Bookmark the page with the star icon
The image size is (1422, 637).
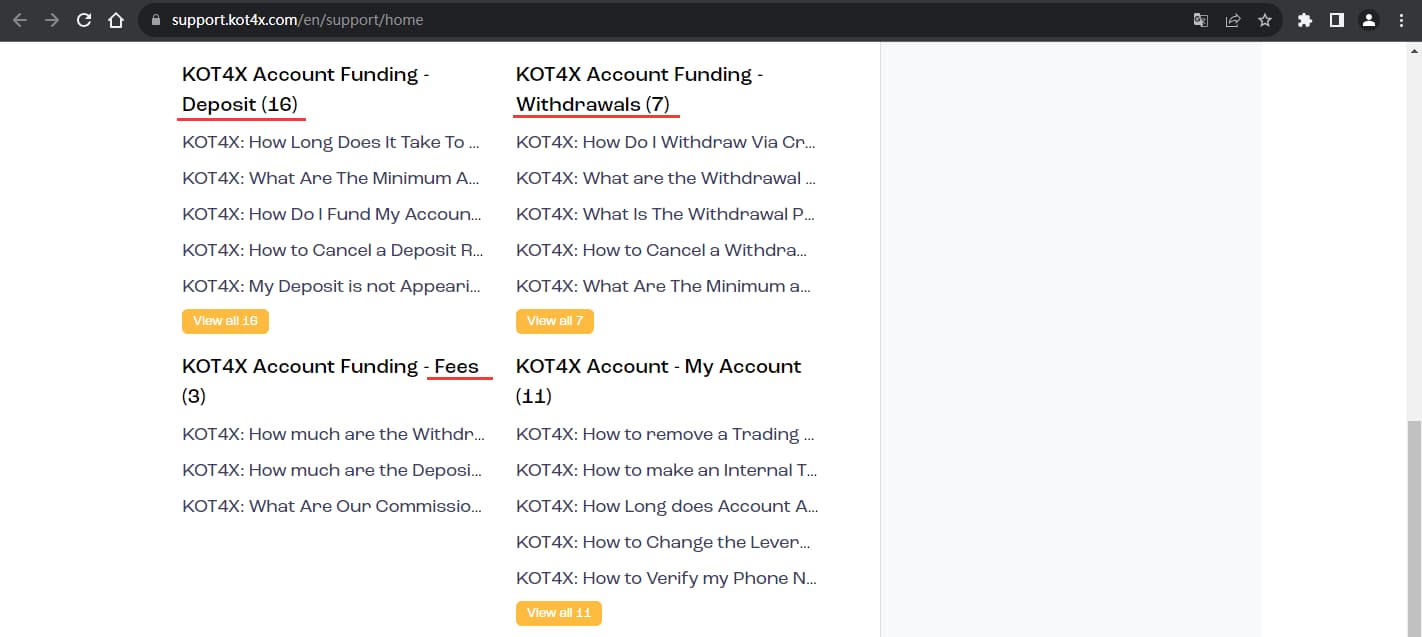tap(1265, 20)
